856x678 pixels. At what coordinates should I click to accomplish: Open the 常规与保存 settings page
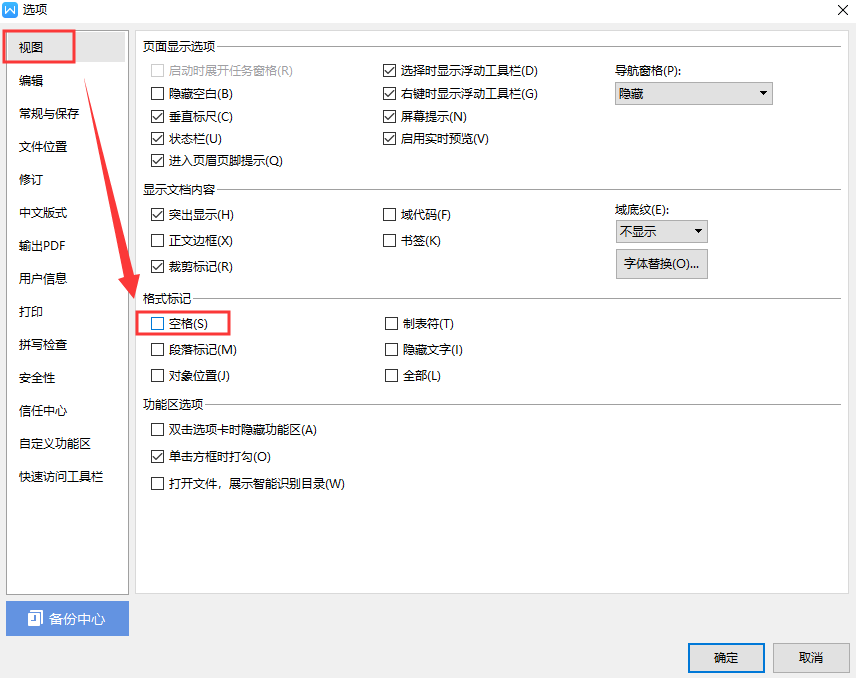point(49,114)
